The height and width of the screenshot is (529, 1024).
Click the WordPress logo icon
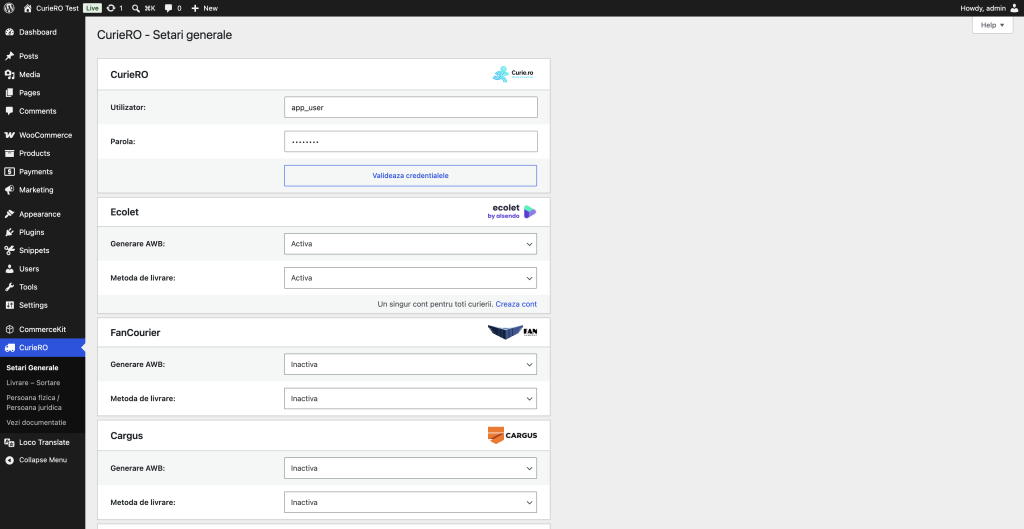9,8
